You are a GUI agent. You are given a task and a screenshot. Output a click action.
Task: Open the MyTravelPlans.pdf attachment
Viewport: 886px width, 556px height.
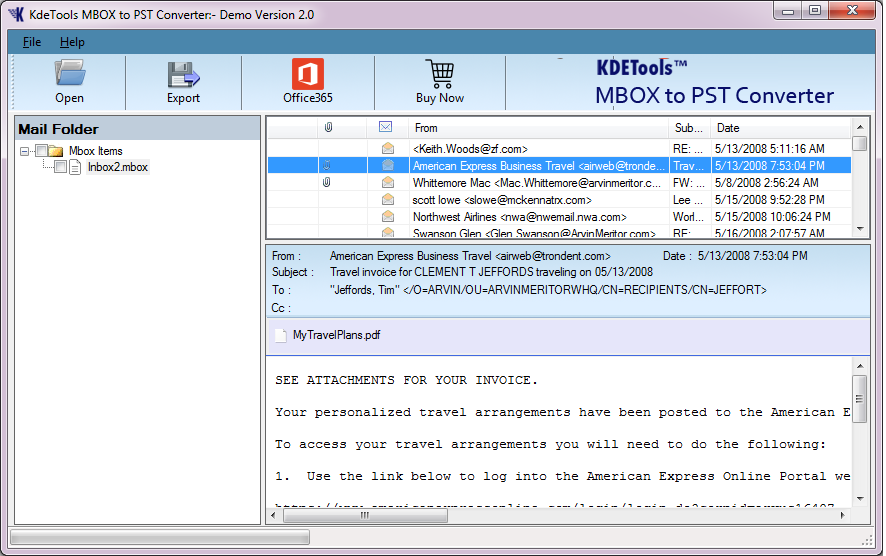pyautogui.click(x=336, y=335)
